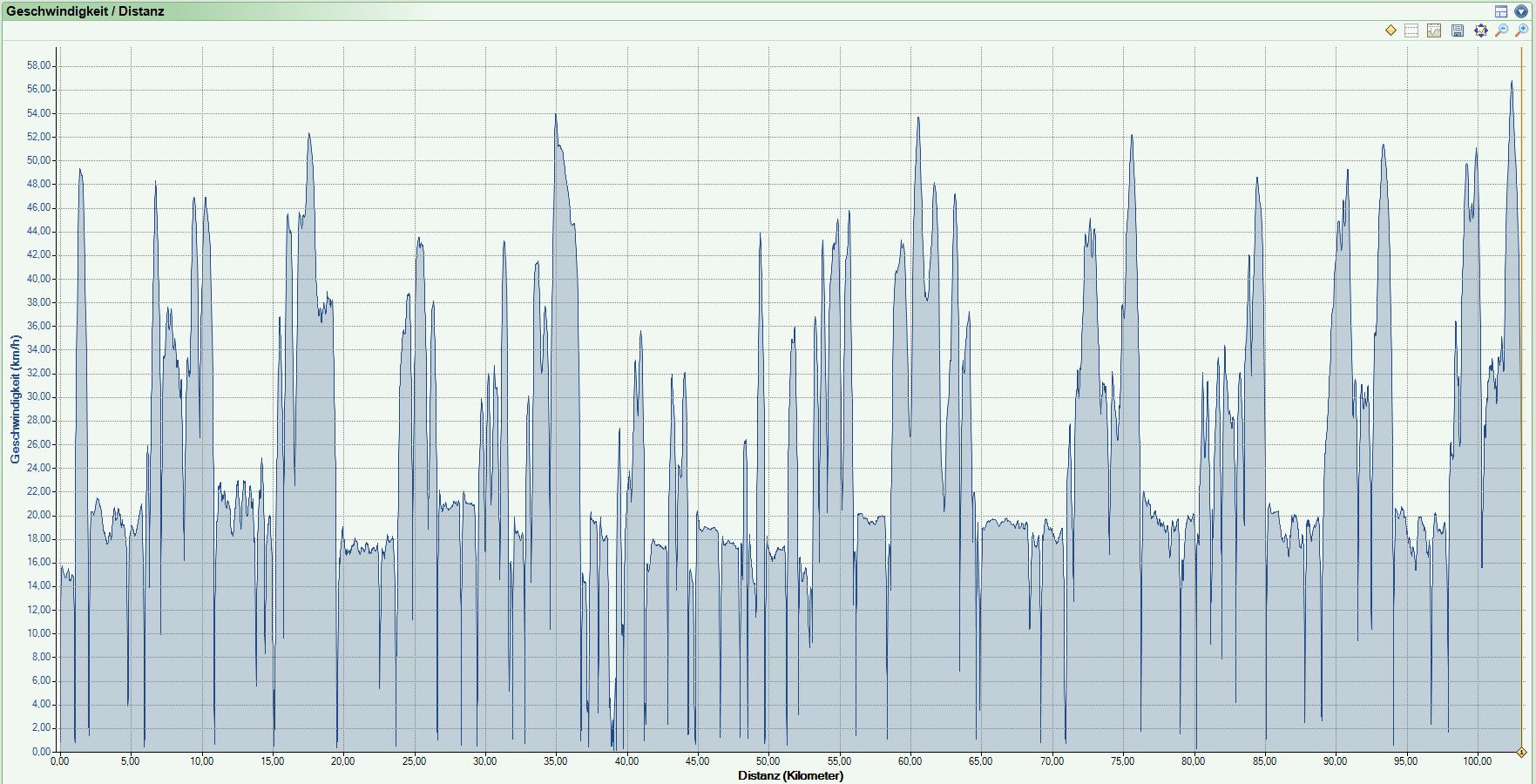Screen dimensions: 1536x784
Task: Click the 100,00 tick on distance axis
Action: pyautogui.click(x=1477, y=761)
